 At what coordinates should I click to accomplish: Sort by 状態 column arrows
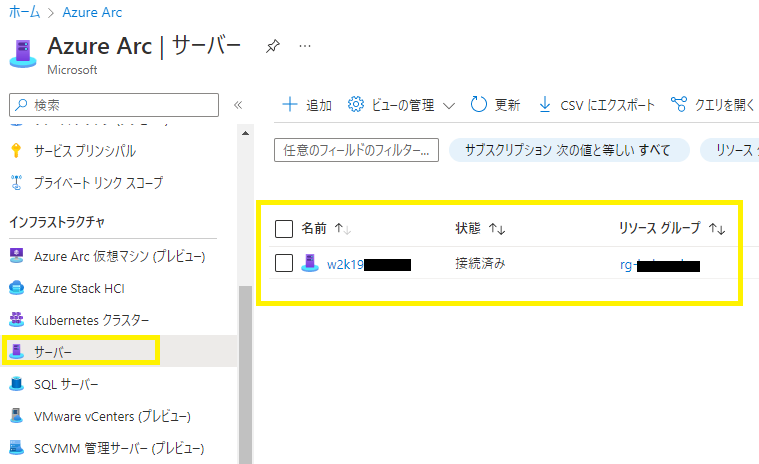497,228
